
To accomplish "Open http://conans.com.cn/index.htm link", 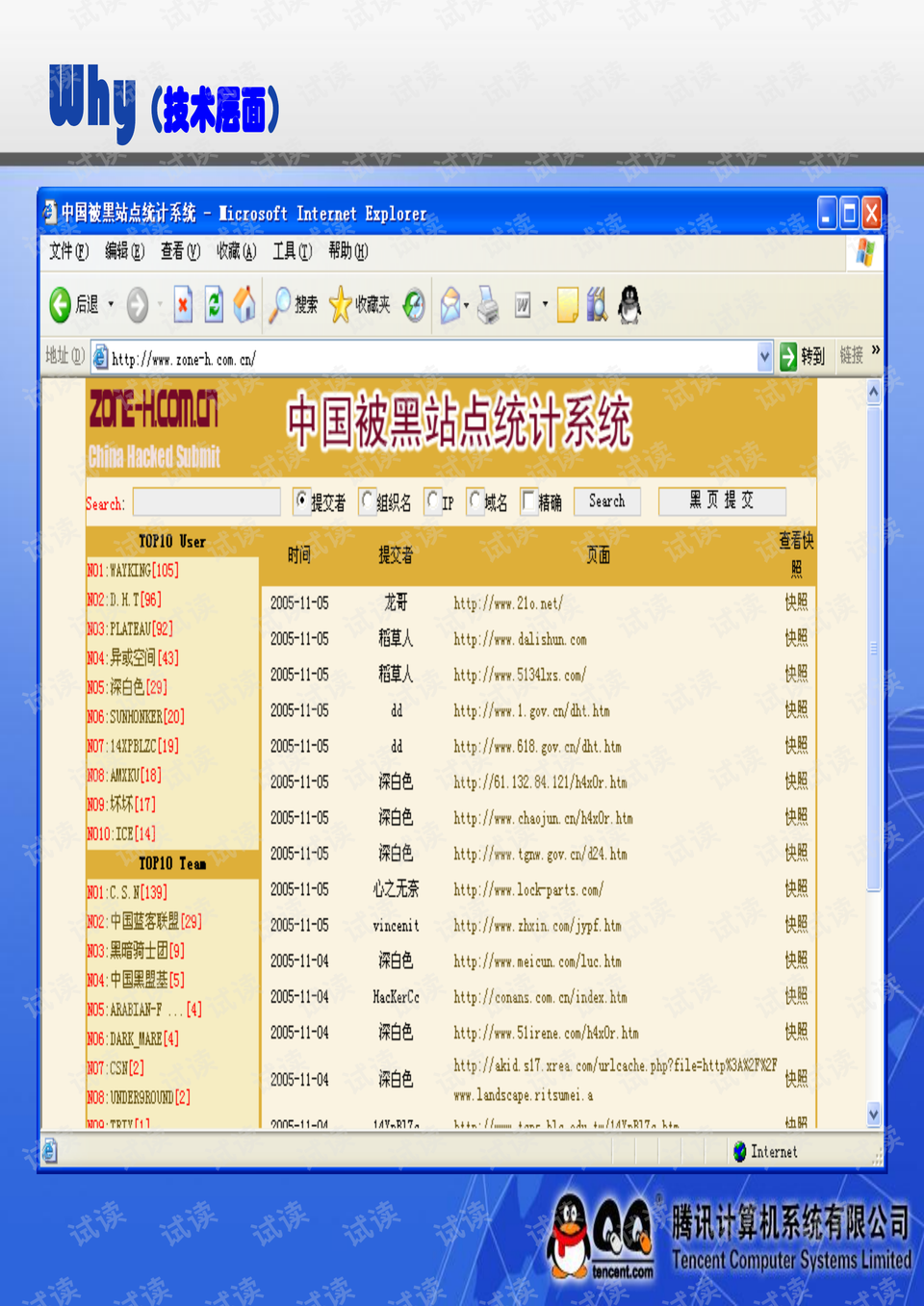I will [x=540, y=997].
